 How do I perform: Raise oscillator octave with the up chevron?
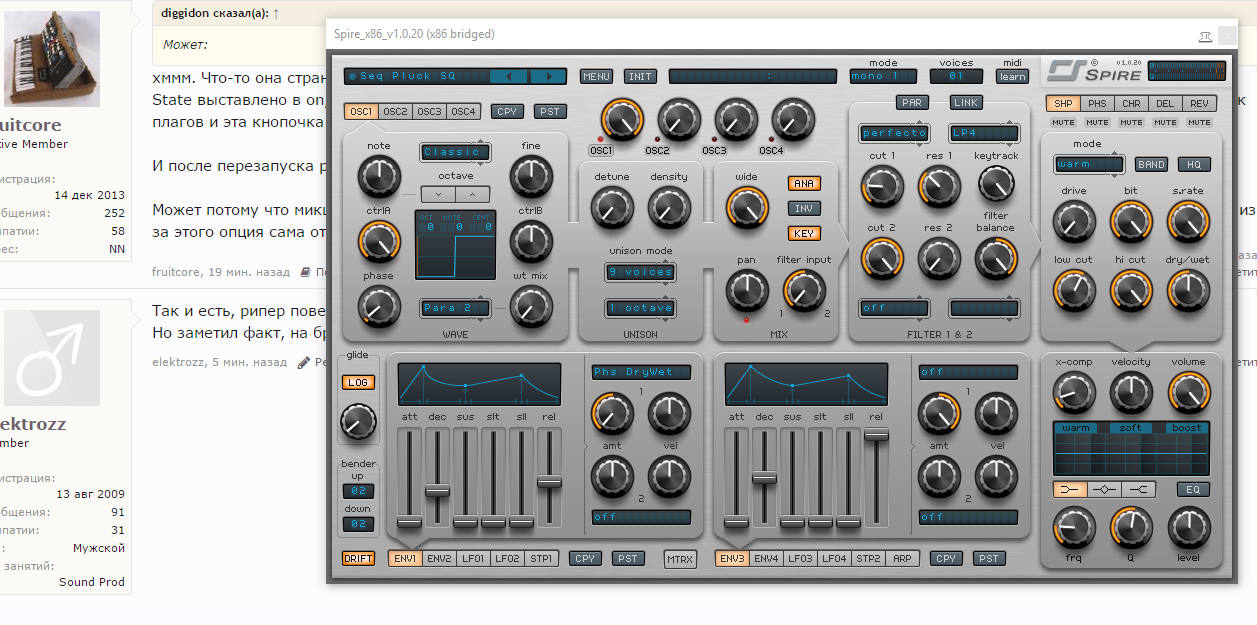tap(473, 194)
